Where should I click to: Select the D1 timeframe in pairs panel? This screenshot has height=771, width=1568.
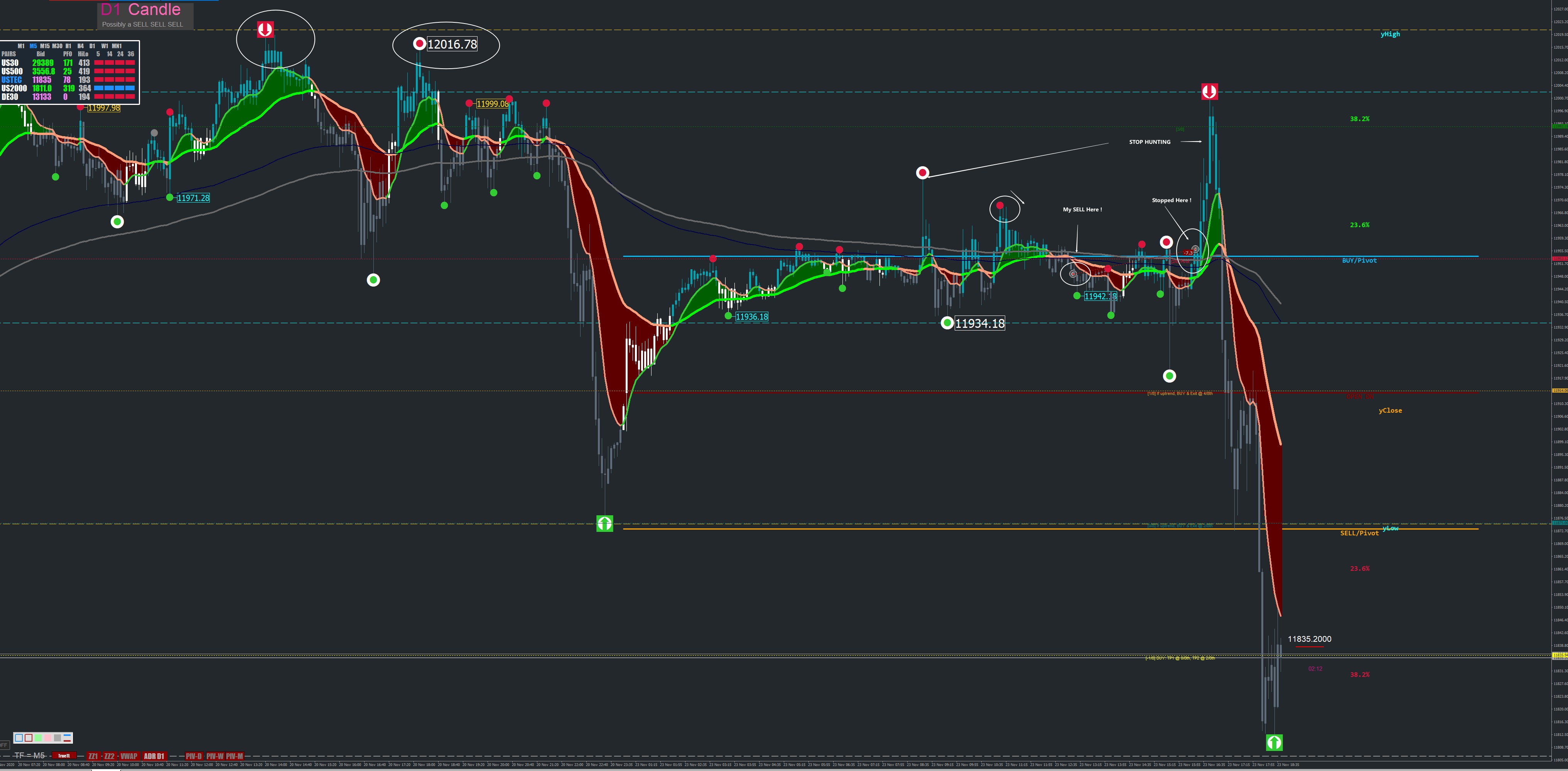(x=92, y=46)
